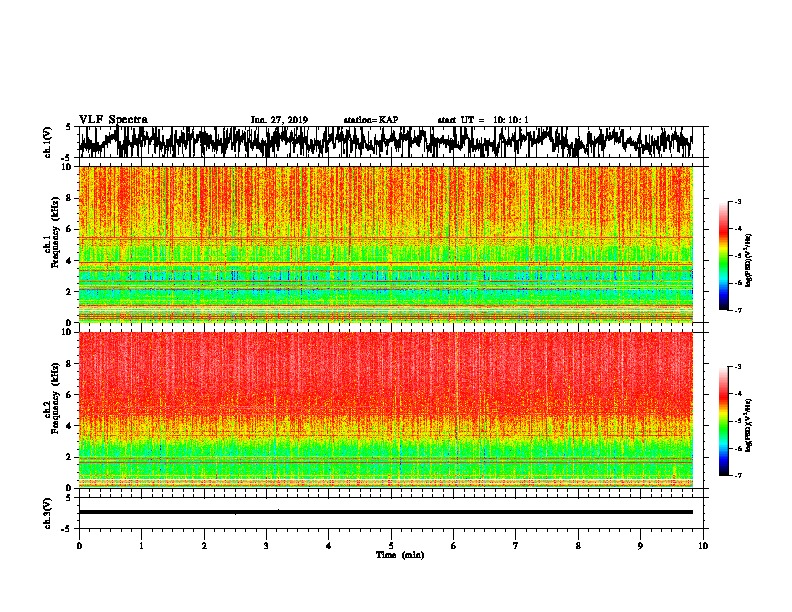Click the "Time (min)" x-axis label
Screen dimensions: 792x612
point(400,555)
